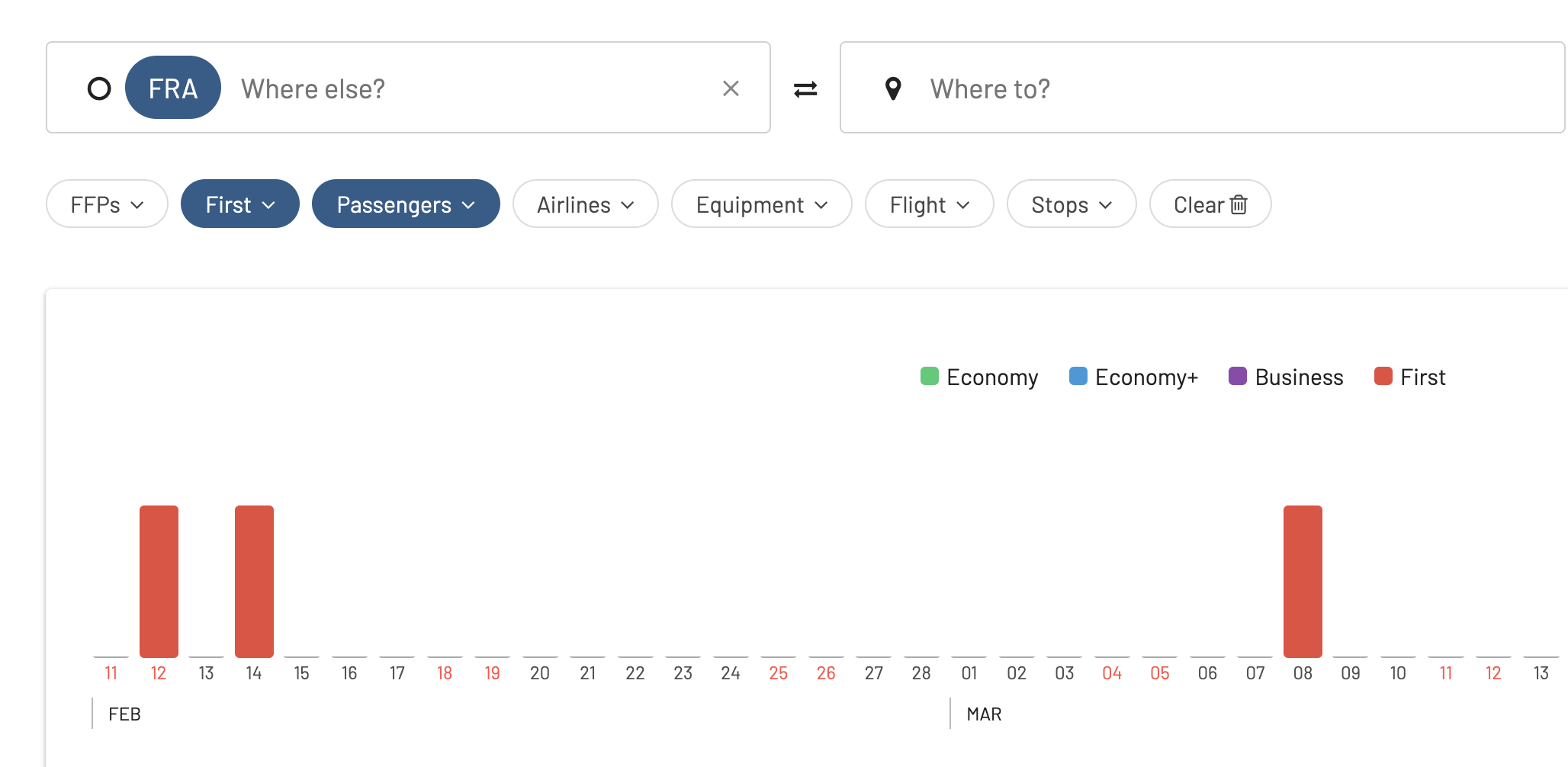Click the Clear filters trash button
This screenshot has width=1568, height=767.
1210,204
